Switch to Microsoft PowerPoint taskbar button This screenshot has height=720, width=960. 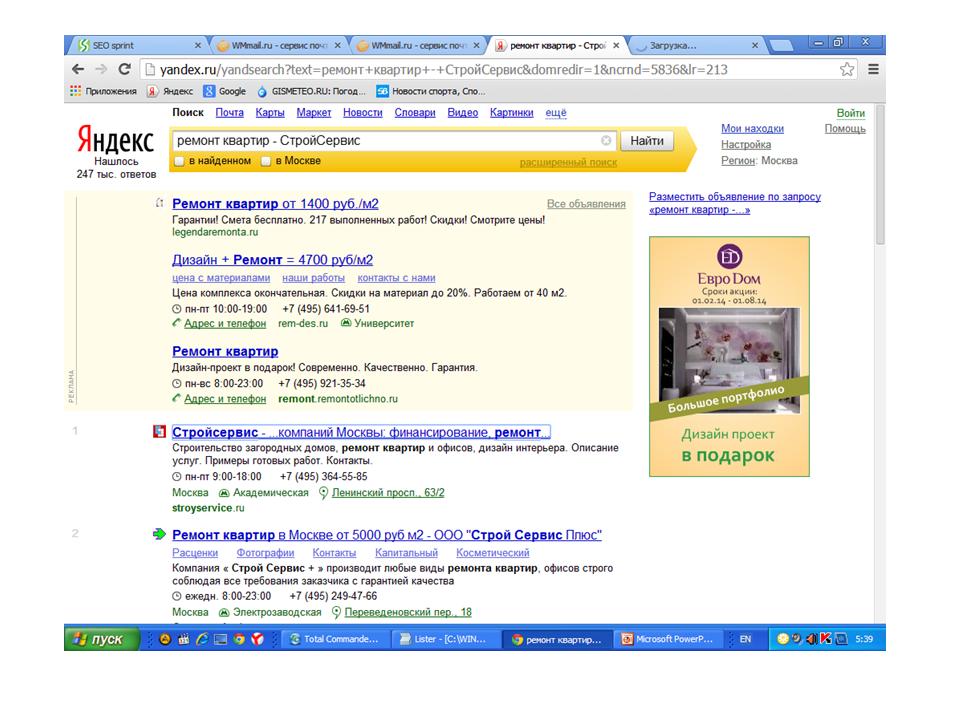click(x=669, y=639)
